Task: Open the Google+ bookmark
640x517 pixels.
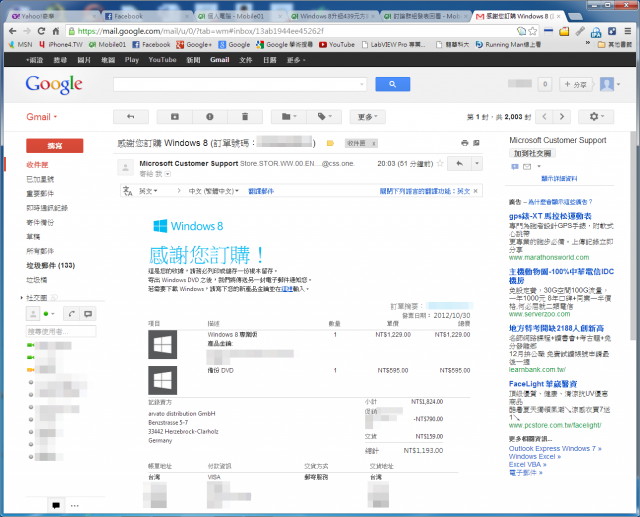Action: click(194, 44)
